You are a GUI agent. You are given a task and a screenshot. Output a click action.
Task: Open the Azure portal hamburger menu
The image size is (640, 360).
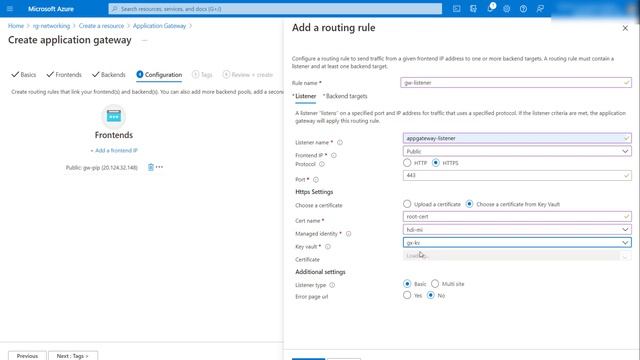point(10,9)
